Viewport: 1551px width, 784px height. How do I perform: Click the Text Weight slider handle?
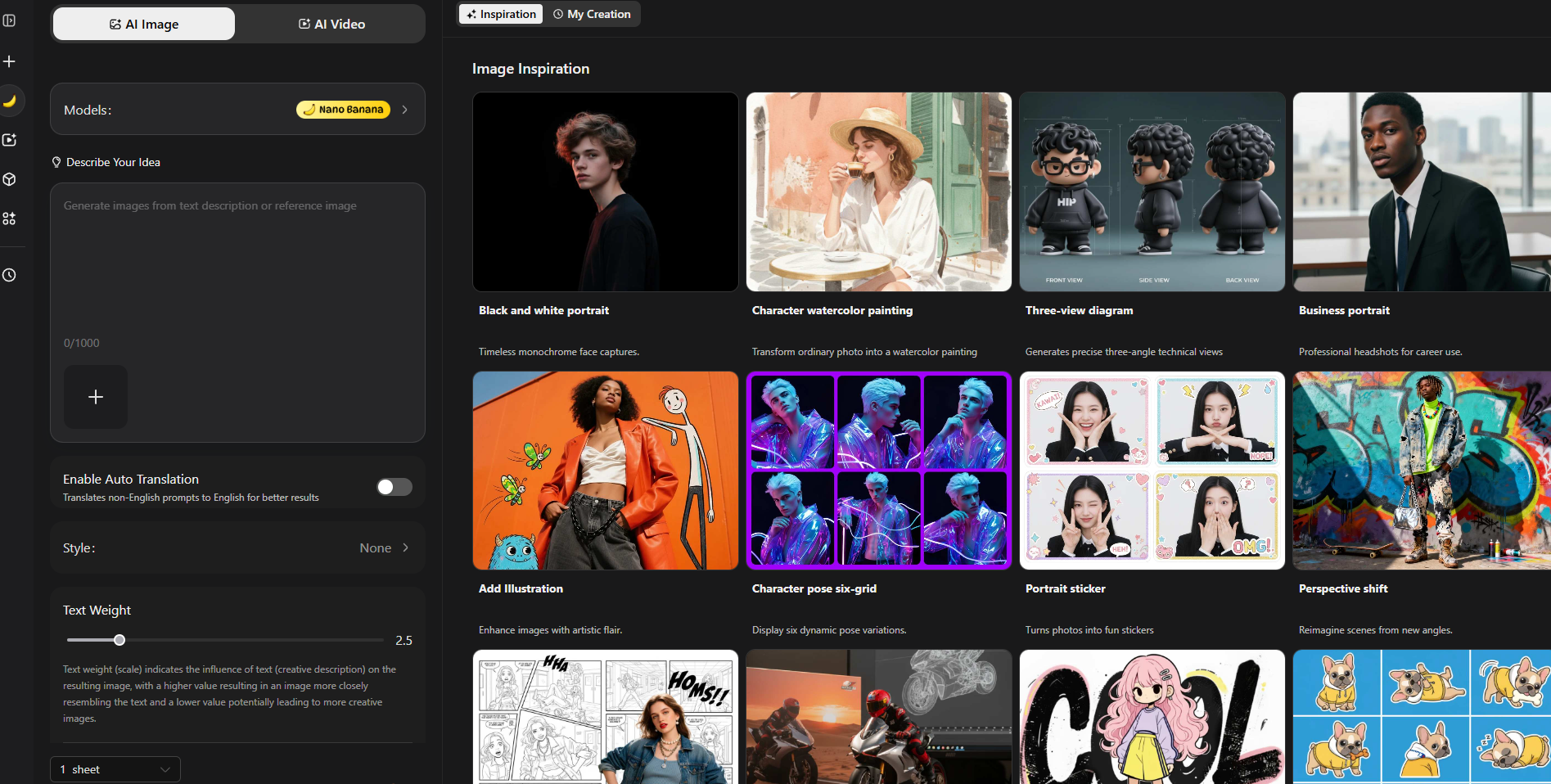[x=119, y=640]
